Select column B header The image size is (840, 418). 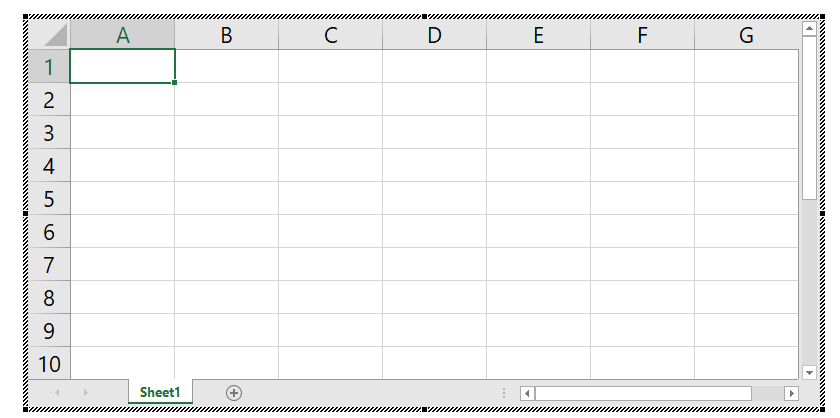click(227, 35)
